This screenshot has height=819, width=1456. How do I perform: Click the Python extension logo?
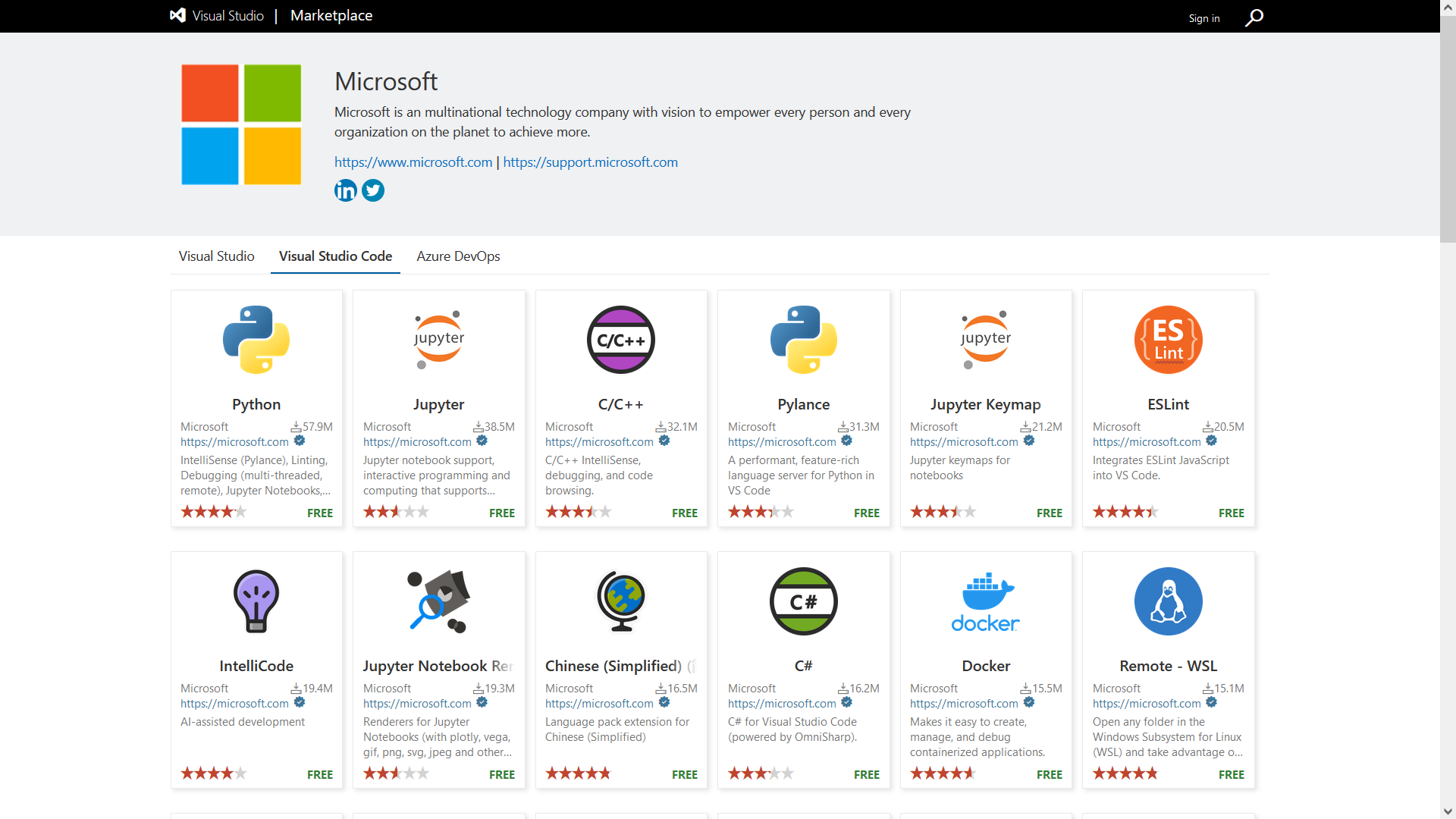pyautogui.click(x=256, y=340)
